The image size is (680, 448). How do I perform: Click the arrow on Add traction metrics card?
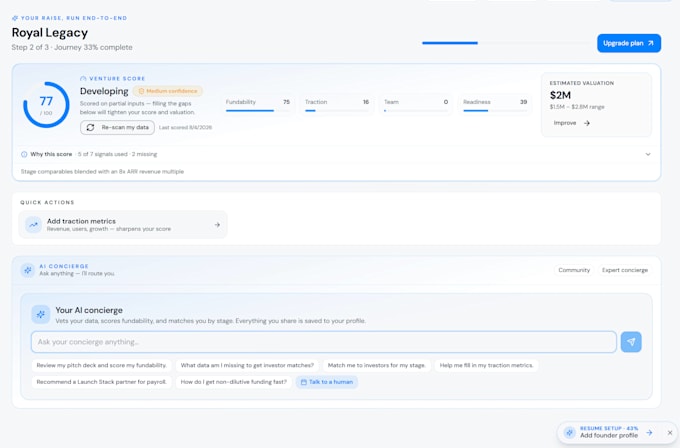217,225
